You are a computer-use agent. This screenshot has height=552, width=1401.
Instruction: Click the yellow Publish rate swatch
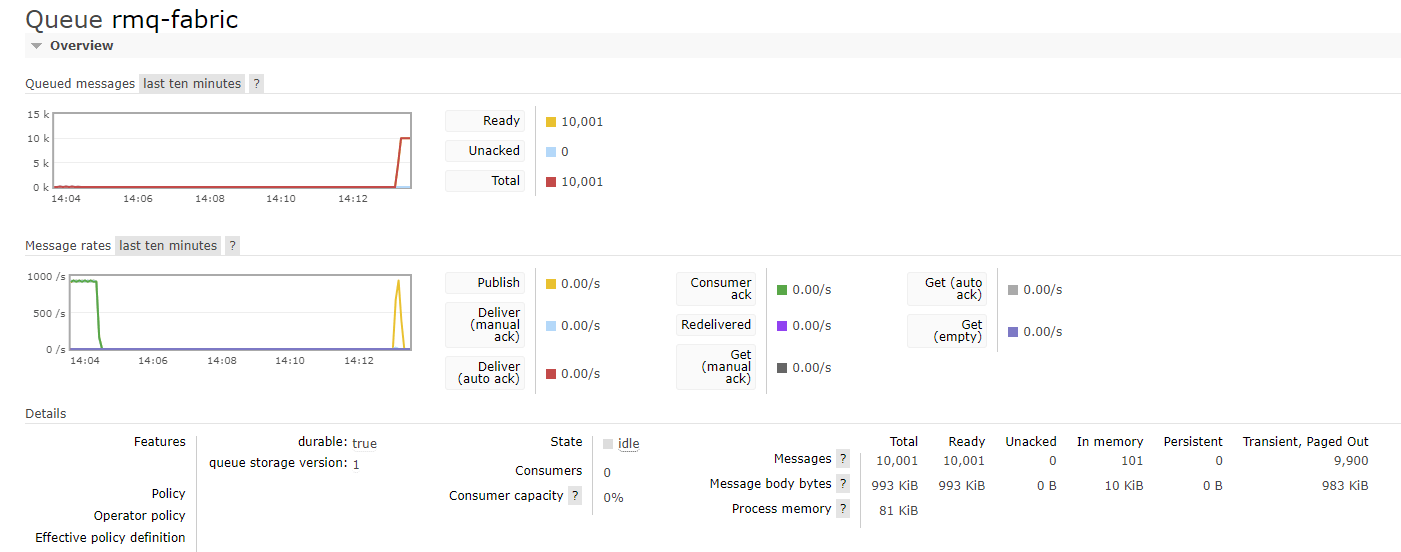pos(551,284)
